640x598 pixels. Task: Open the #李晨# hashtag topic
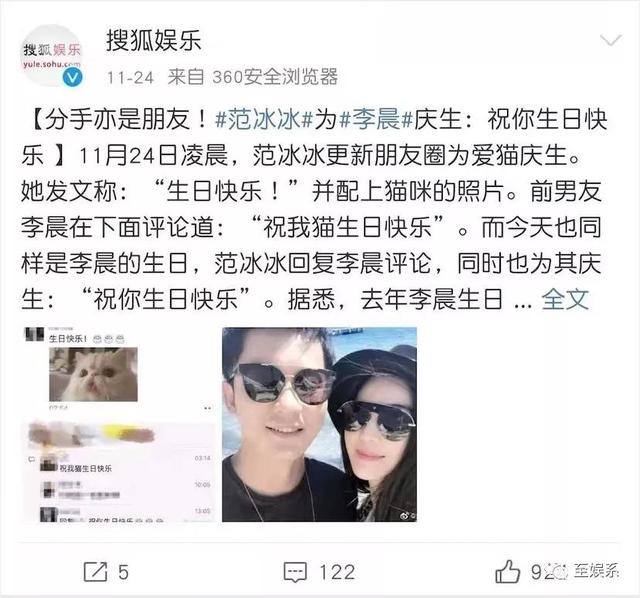376,120
